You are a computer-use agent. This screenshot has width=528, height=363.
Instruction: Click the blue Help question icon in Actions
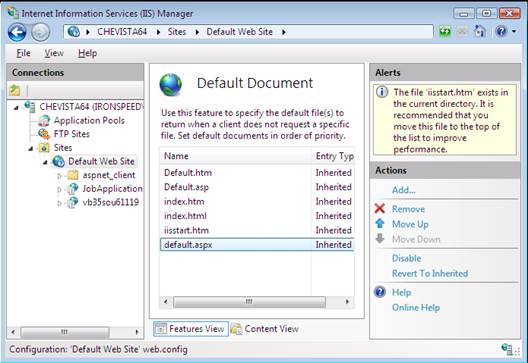pyautogui.click(x=380, y=292)
